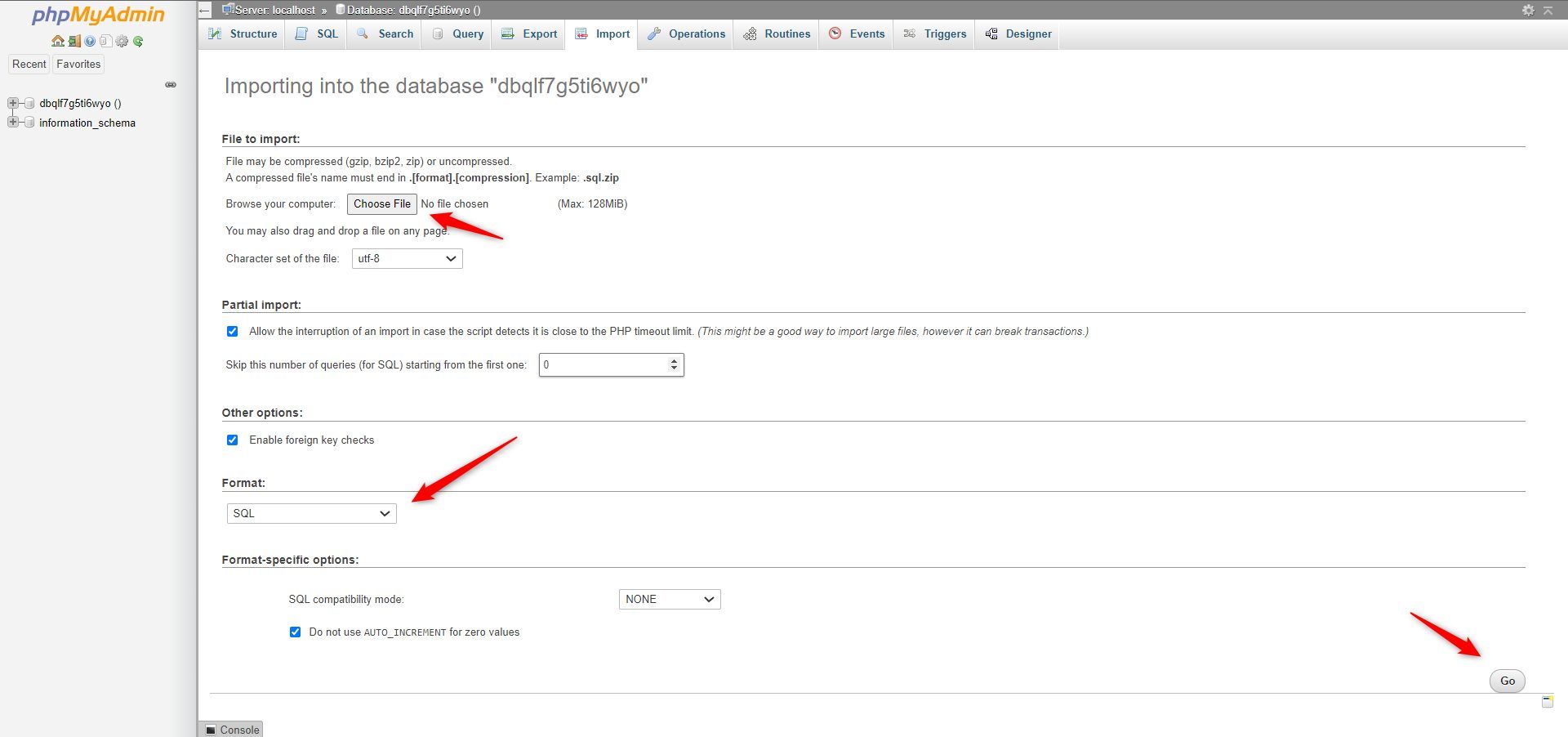Expand the dbqlf7g5ti6wyo database tree node
This screenshot has width=1568, height=737.
pos(12,103)
